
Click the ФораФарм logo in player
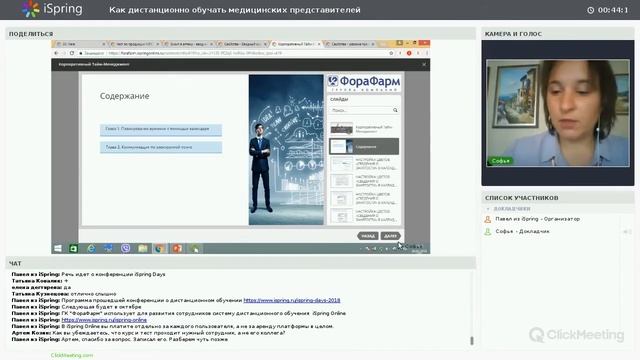pos(364,82)
